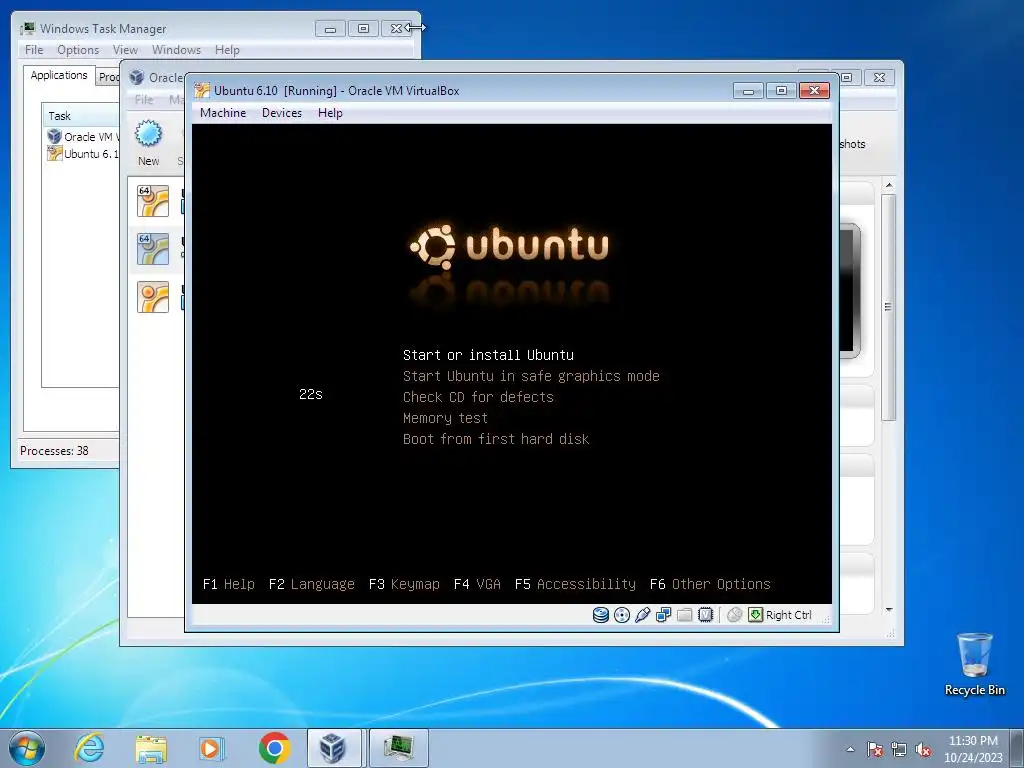Click the Oracle VM VirtualBox Manager title icon

pyautogui.click(x=136, y=77)
